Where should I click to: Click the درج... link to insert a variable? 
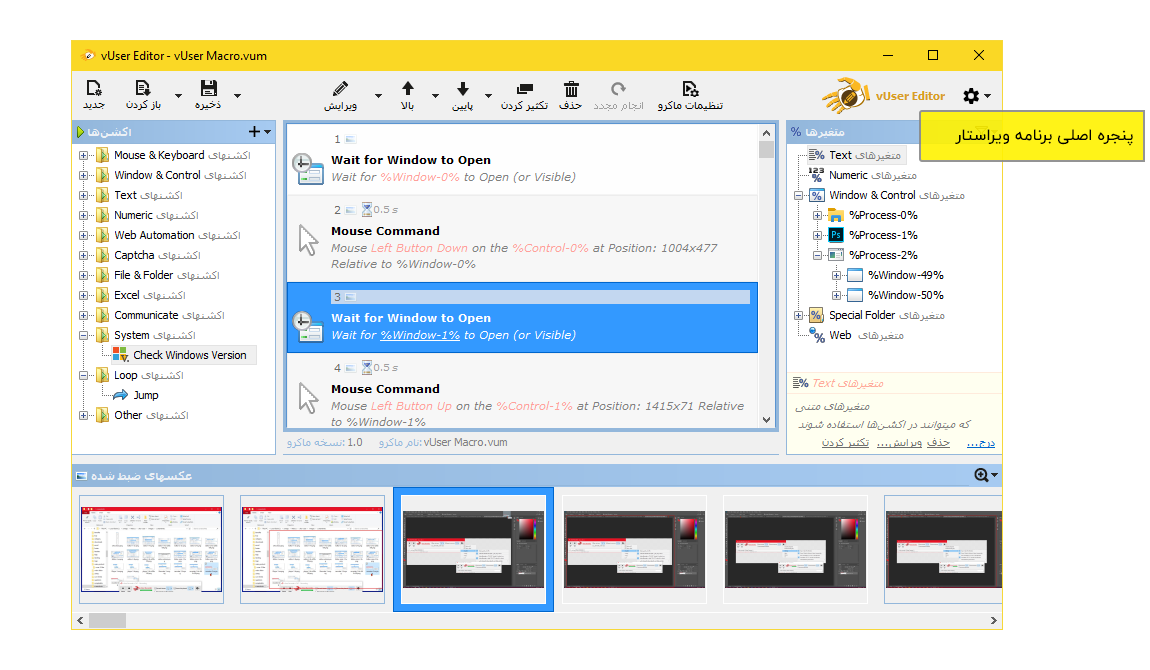(x=980, y=441)
